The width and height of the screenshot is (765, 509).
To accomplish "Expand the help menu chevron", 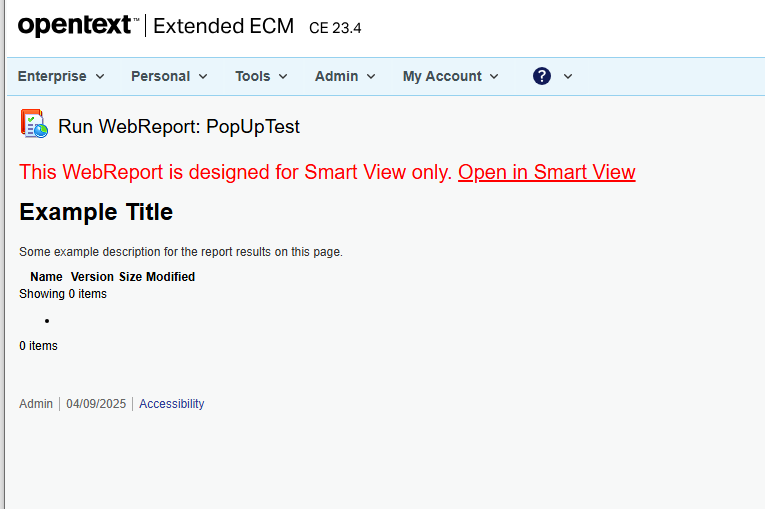I will 568,77.
